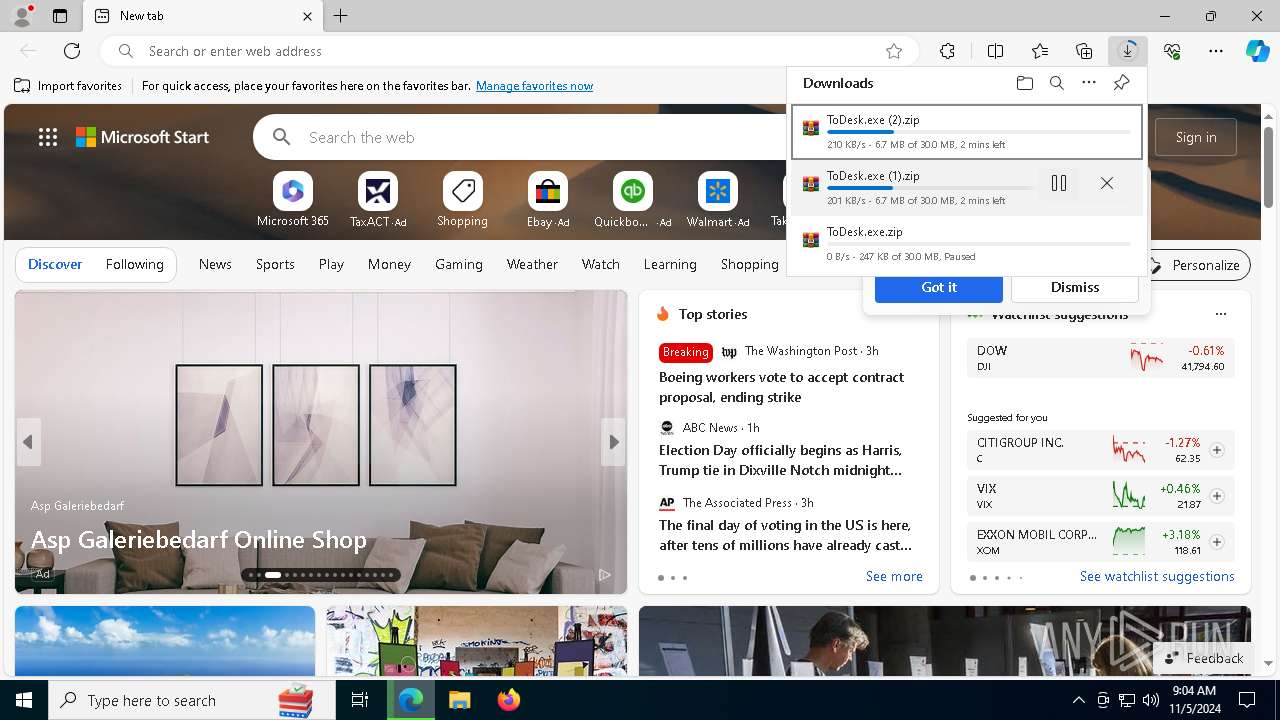Add Citigroup to watchlist

click(1217, 450)
